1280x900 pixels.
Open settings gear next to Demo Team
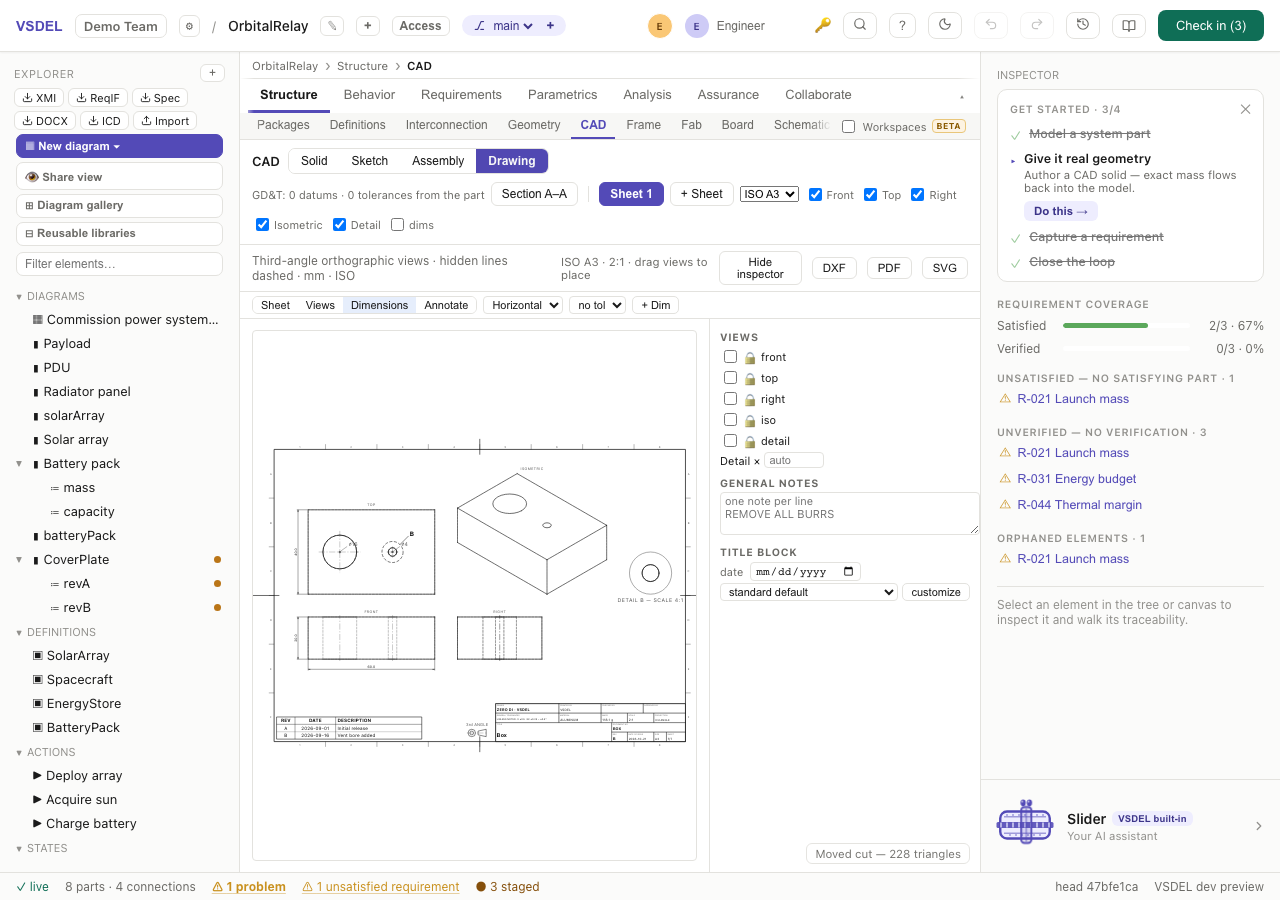(x=189, y=26)
